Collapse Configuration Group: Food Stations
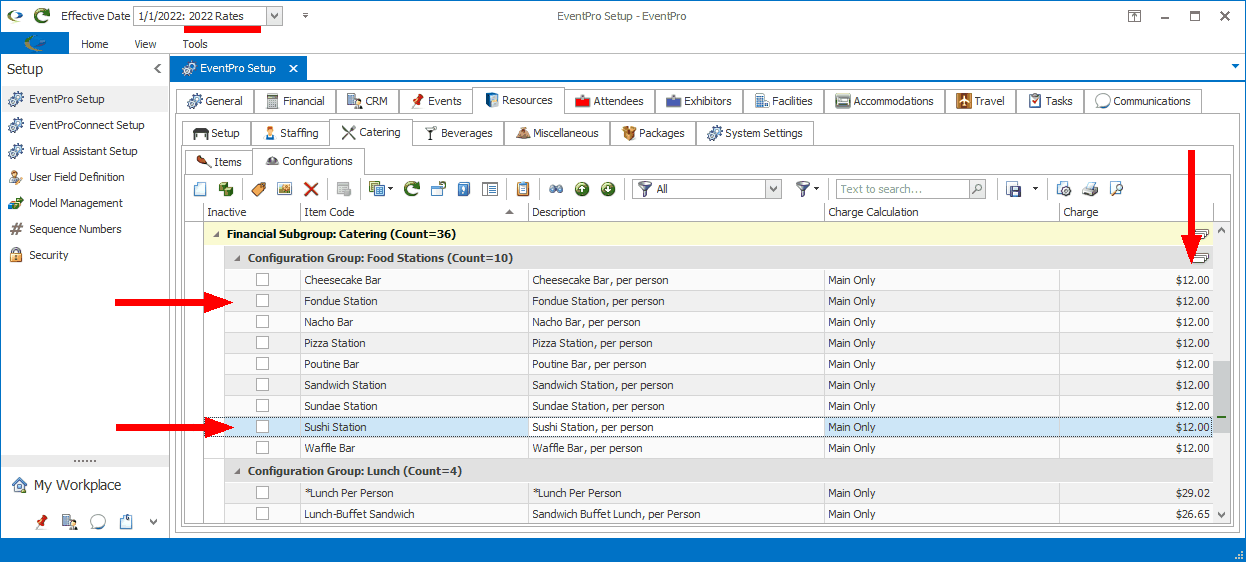This screenshot has height=562, width=1246. pos(237,258)
